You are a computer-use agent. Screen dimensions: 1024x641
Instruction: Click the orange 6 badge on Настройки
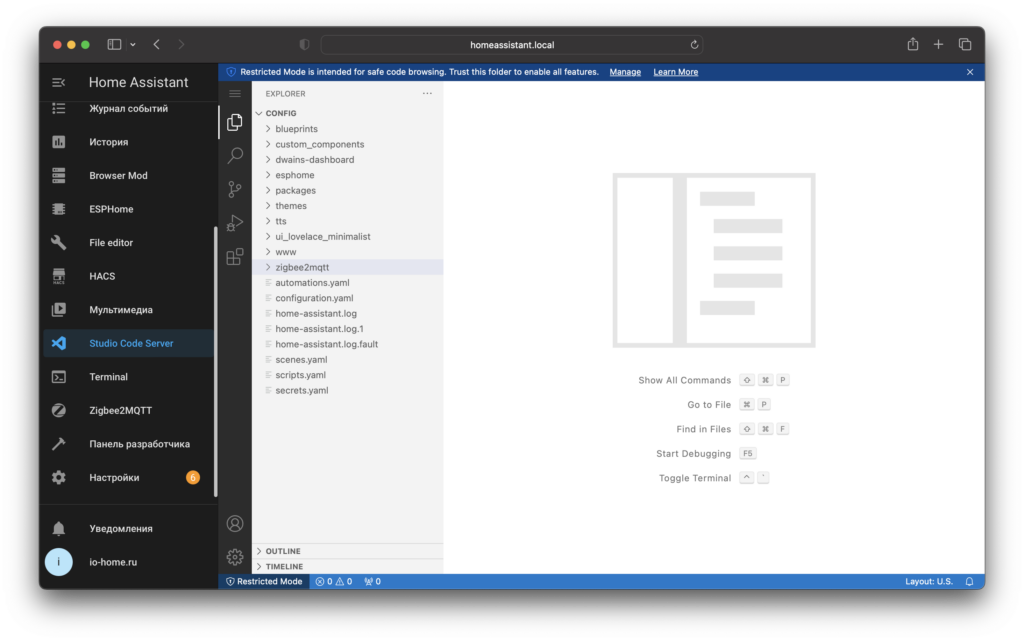pos(193,477)
